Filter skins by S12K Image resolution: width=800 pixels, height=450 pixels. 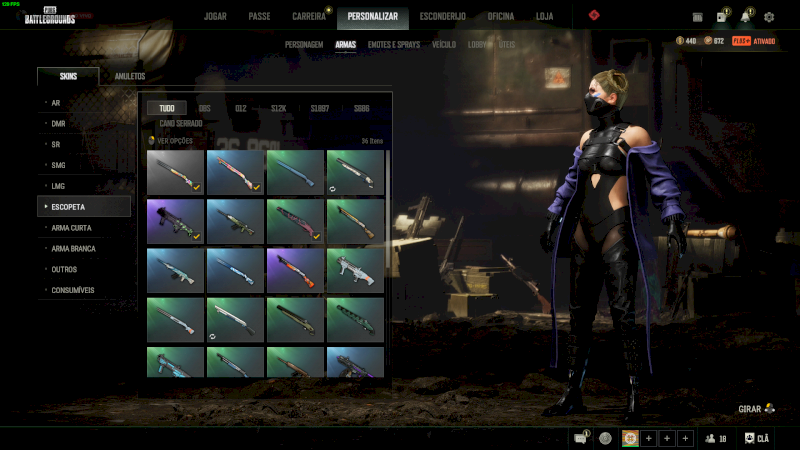tap(279, 108)
